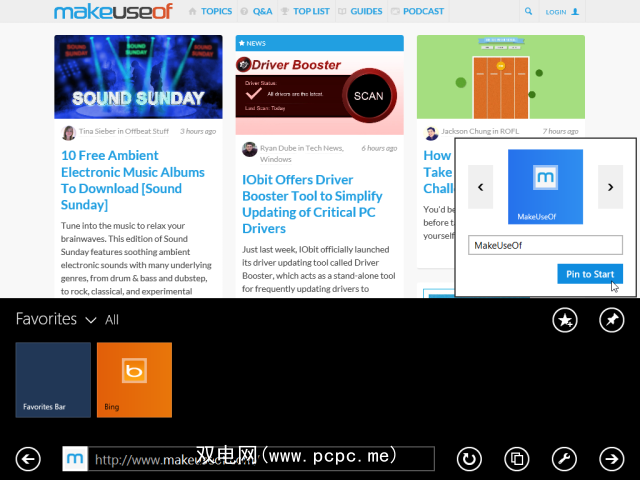Open the TOP LIST menu
This screenshot has height=480, width=640.
pos(305,11)
